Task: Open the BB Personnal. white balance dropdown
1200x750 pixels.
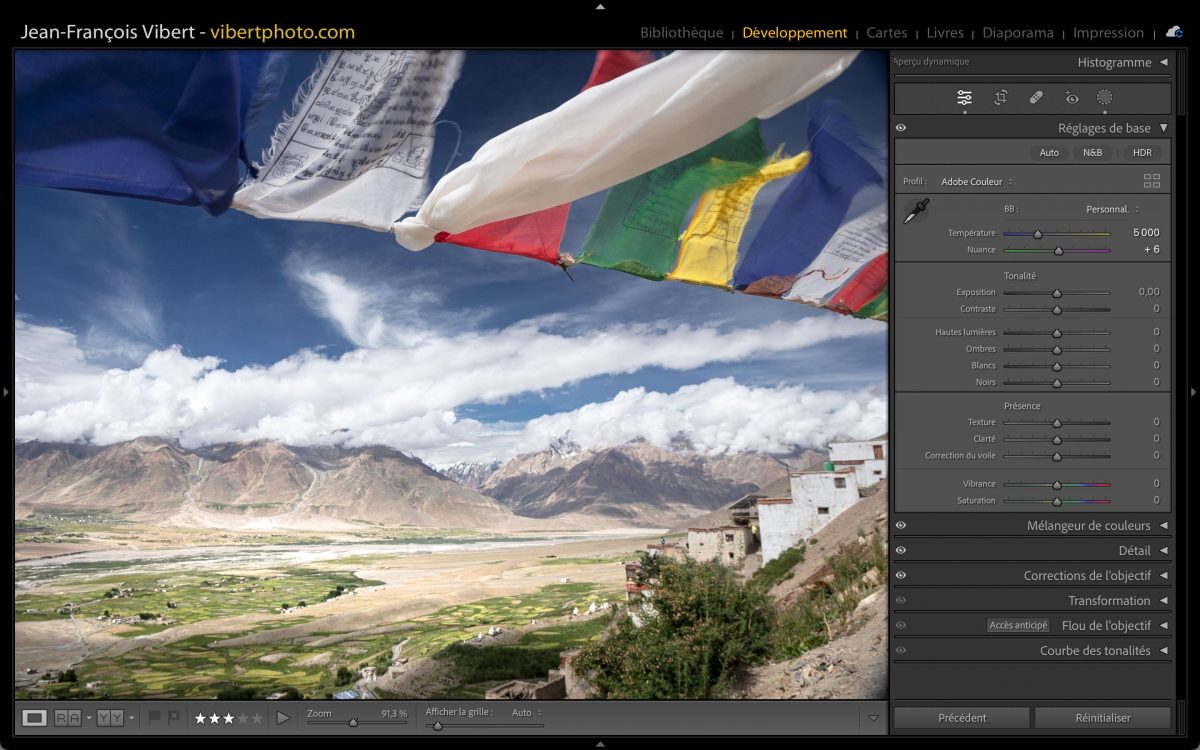Action: click(1112, 209)
